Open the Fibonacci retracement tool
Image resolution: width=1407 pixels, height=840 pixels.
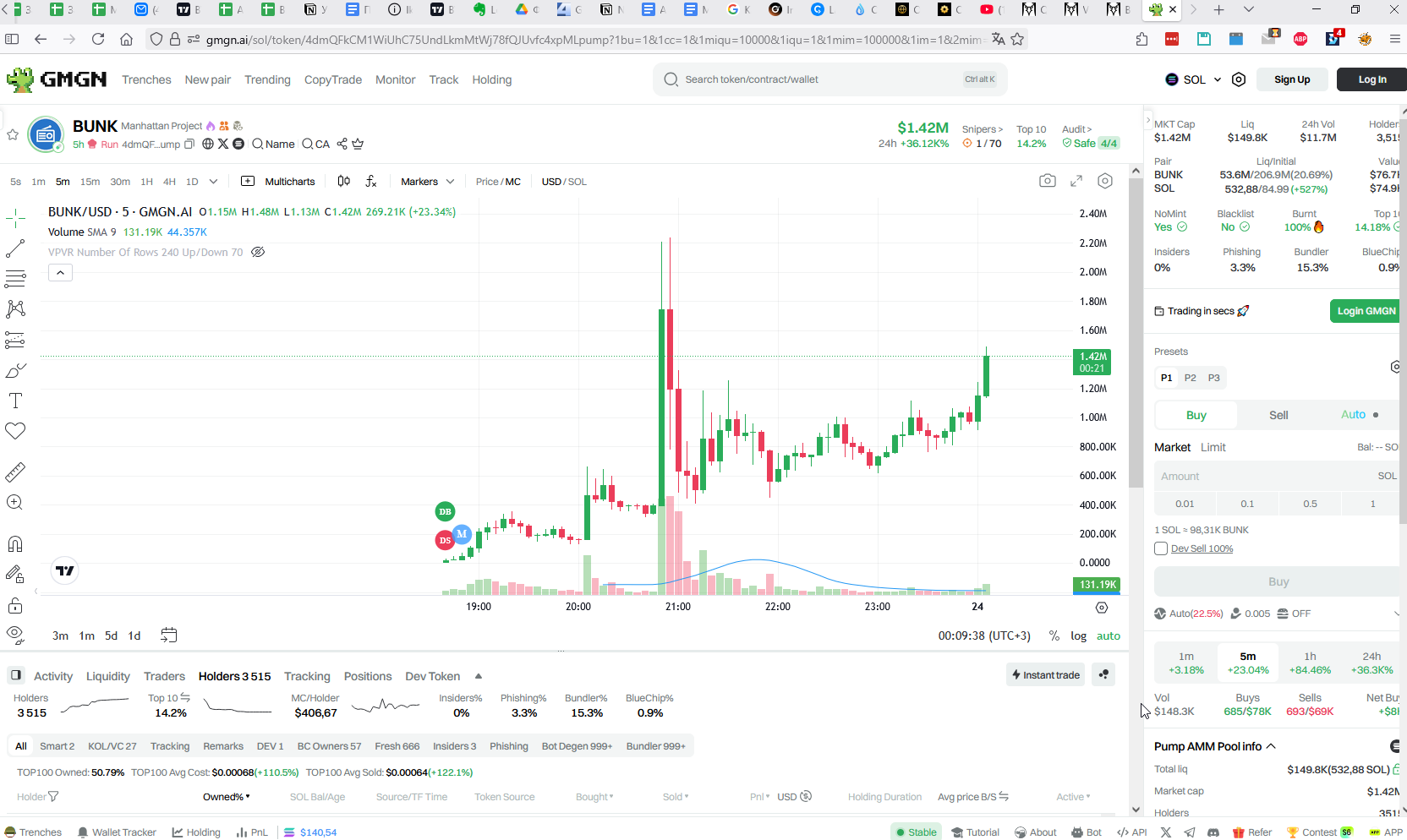coord(15,279)
